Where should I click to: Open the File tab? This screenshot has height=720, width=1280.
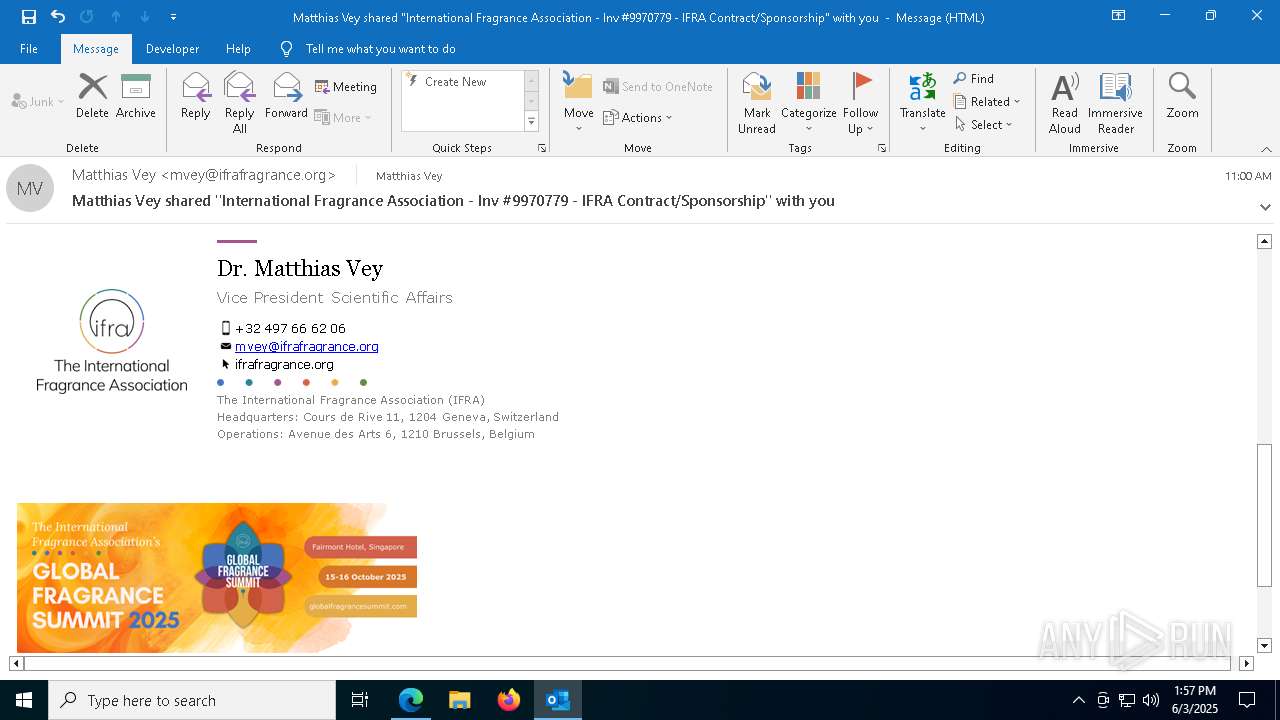click(29, 49)
